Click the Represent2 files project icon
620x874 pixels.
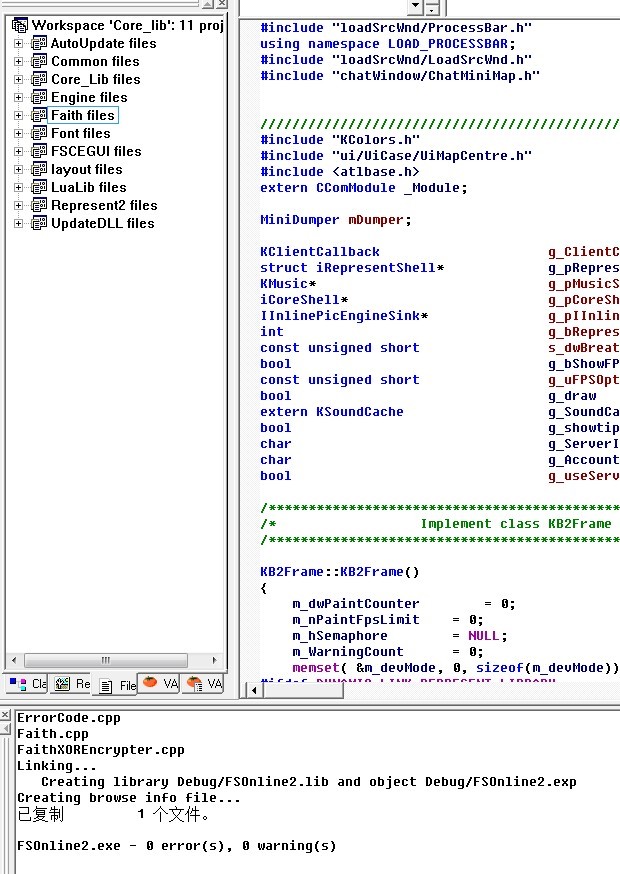39,205
